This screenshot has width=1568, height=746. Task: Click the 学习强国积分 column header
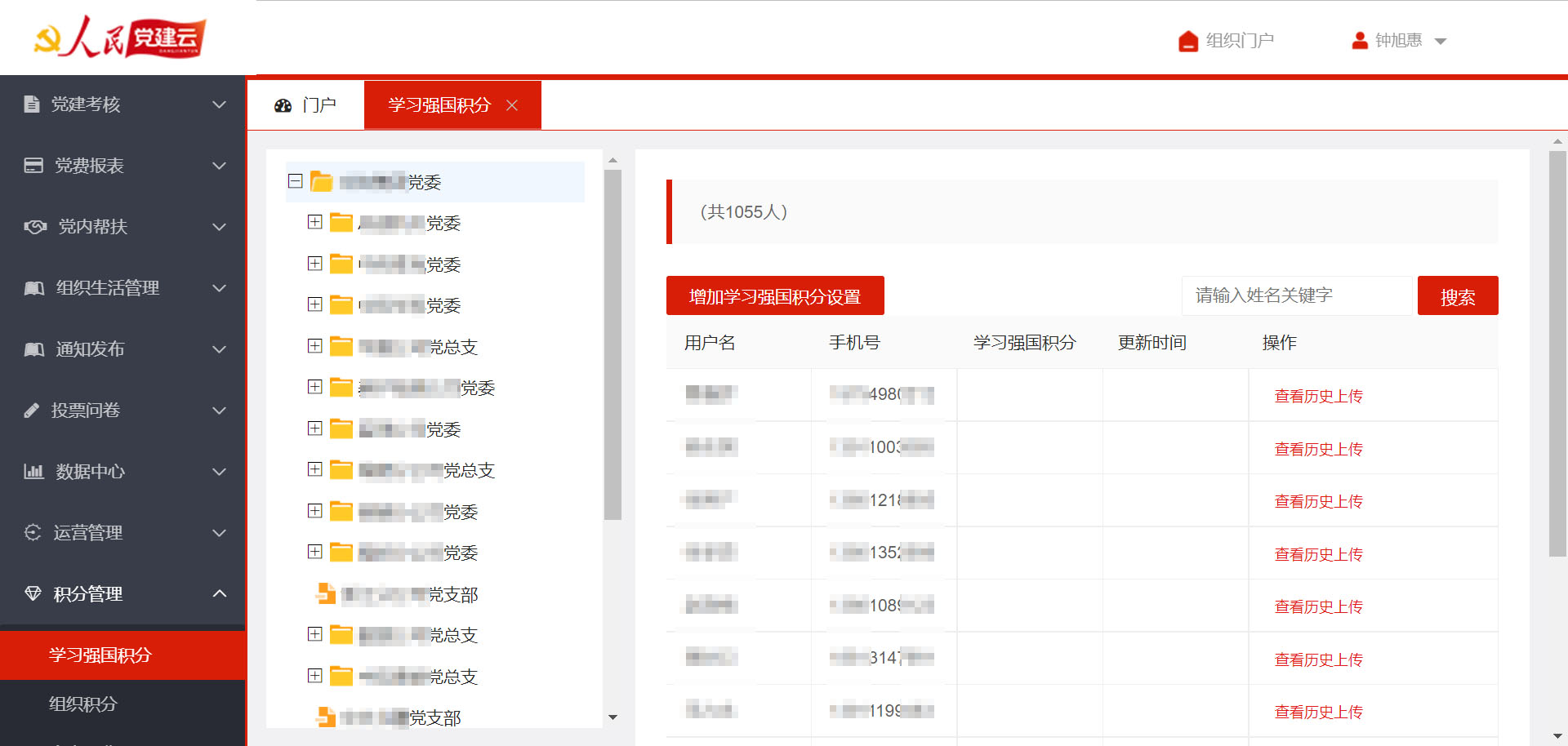pyautogui.click(x=1024, y=343)
